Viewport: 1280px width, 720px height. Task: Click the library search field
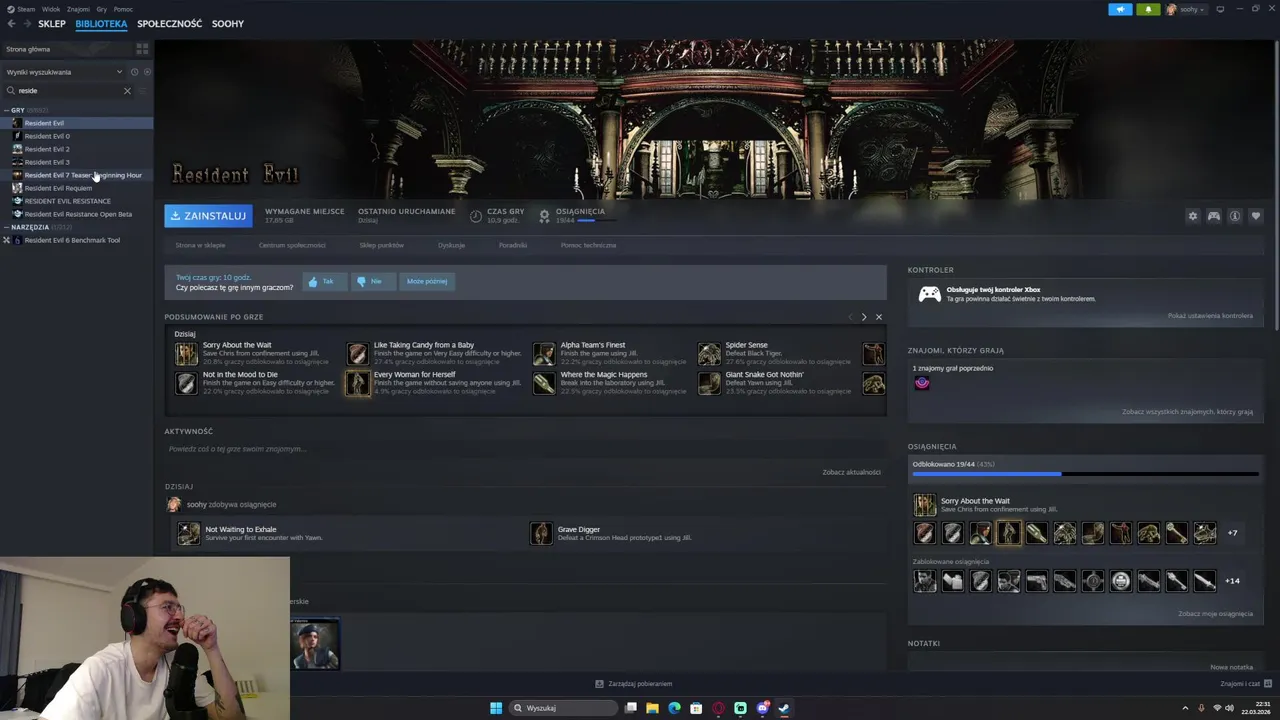68,91
